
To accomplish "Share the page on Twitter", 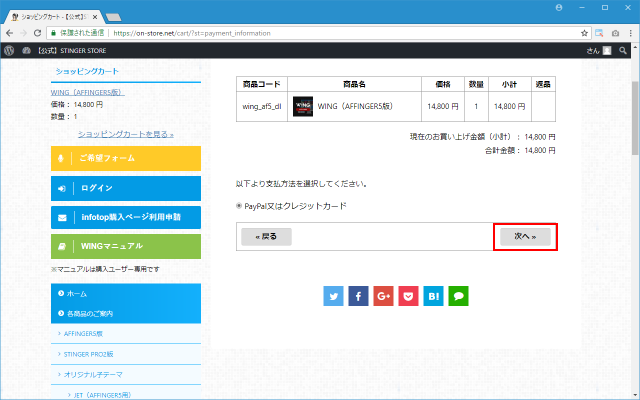I will click(334, 296).
